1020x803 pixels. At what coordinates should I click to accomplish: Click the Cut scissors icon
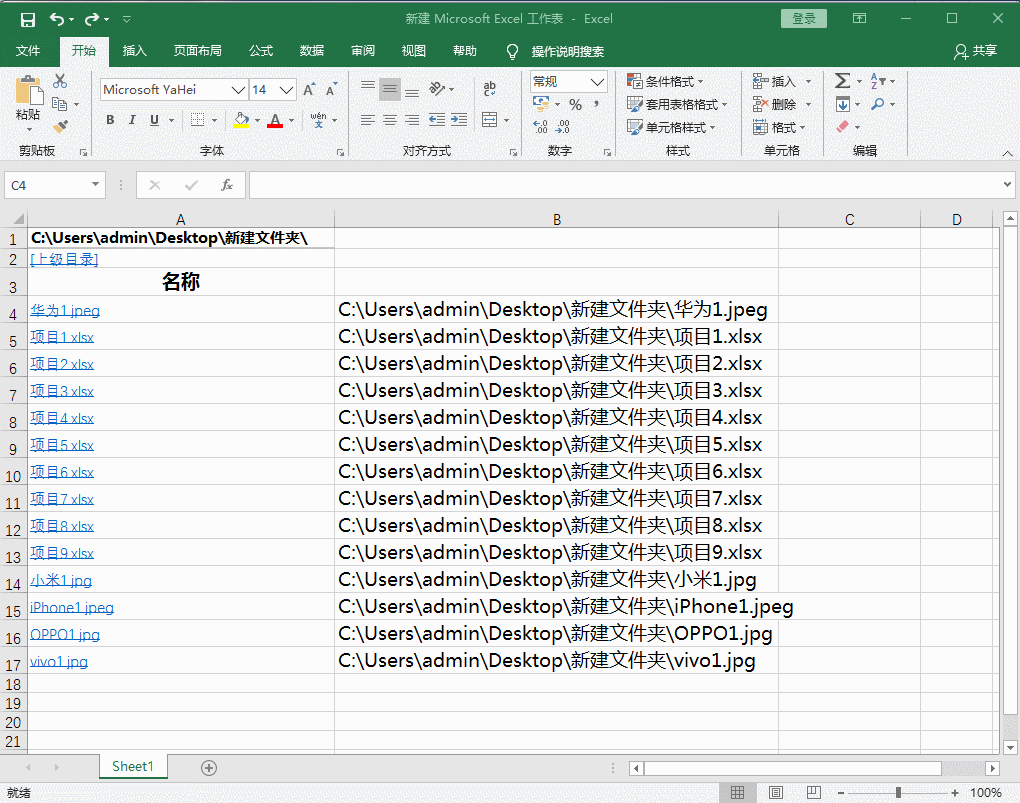point(60,81)
